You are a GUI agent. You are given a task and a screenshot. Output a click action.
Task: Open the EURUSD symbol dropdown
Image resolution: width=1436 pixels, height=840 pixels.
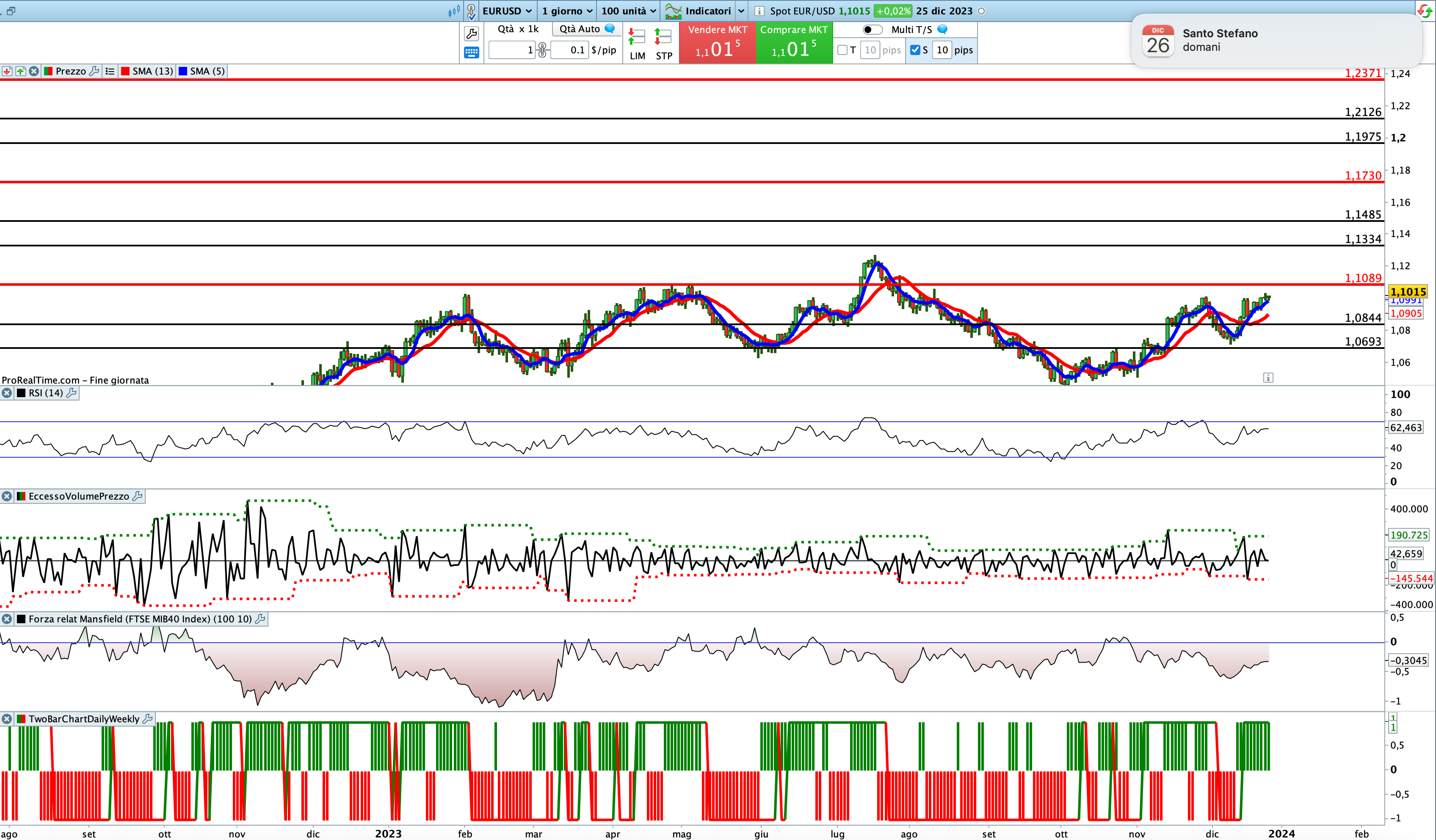click(x=507, y=11)
